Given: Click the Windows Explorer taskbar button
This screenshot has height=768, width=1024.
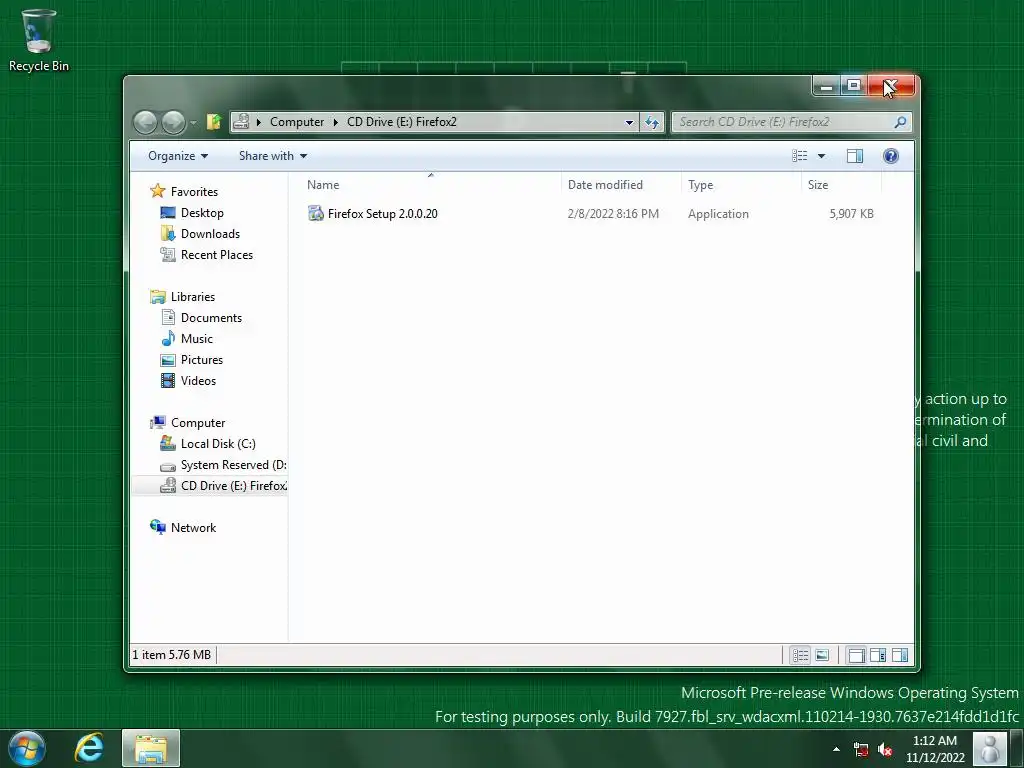Looking at the screenshot, I should point(151,748).
